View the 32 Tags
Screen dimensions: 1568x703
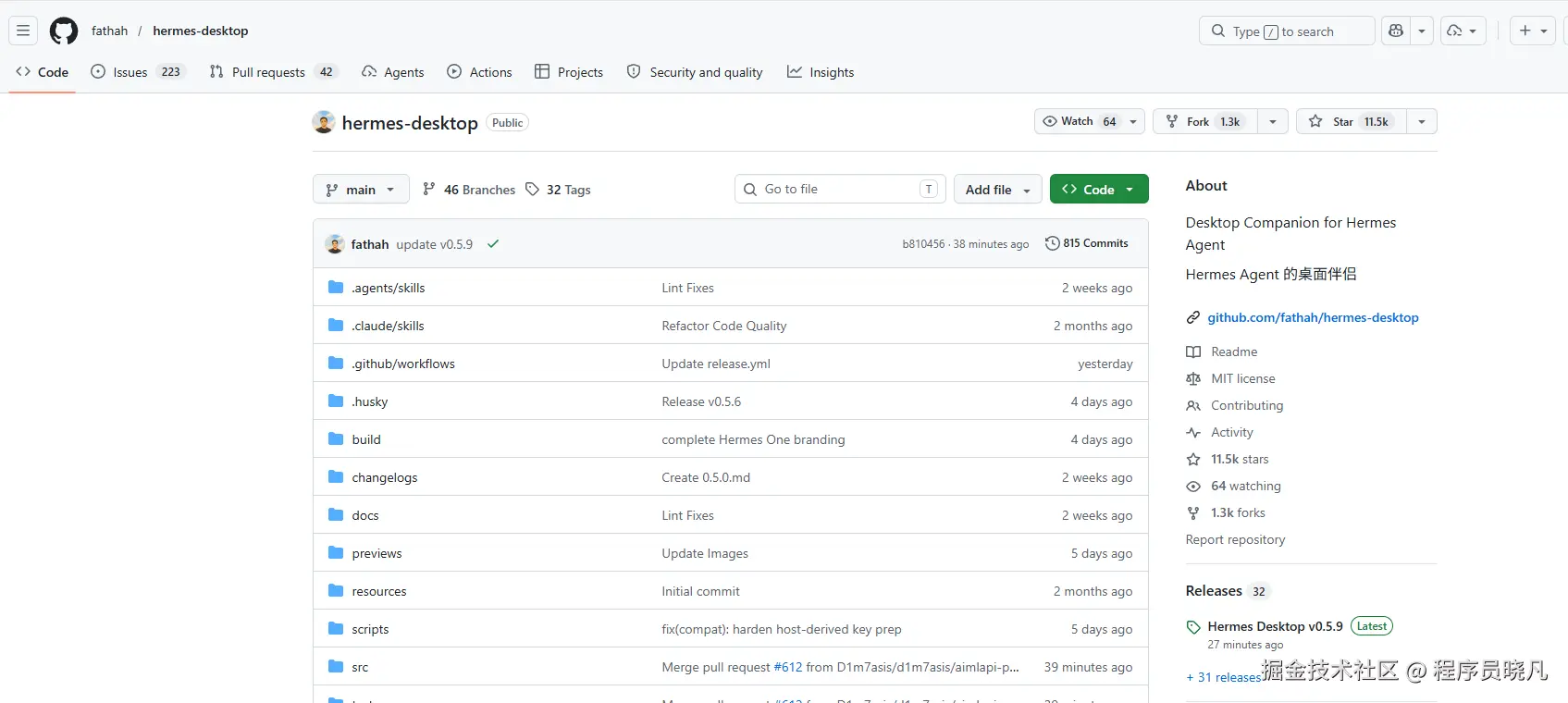[x=558, y=189]
